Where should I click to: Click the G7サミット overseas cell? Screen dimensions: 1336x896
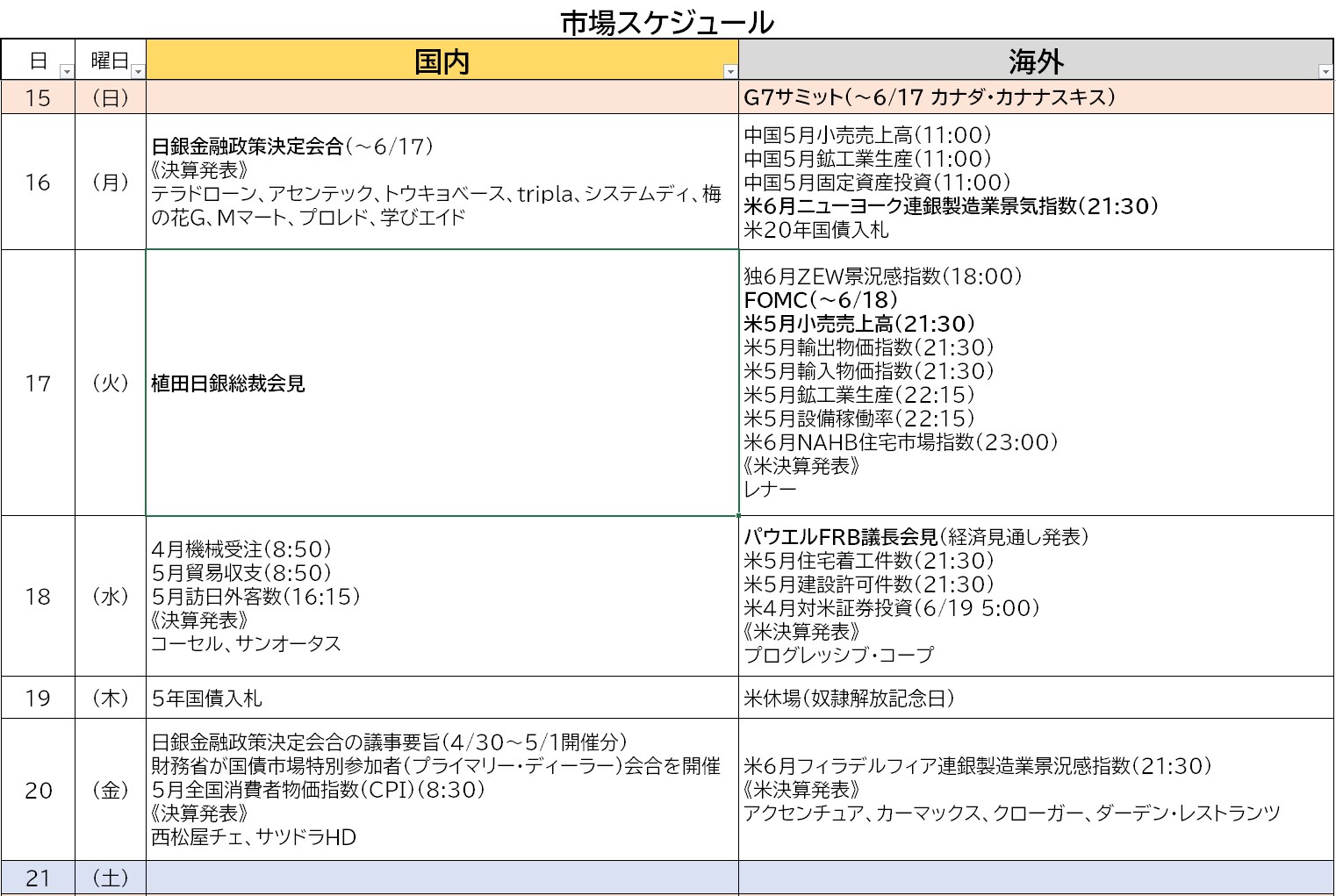click(x=1035, y=97)
